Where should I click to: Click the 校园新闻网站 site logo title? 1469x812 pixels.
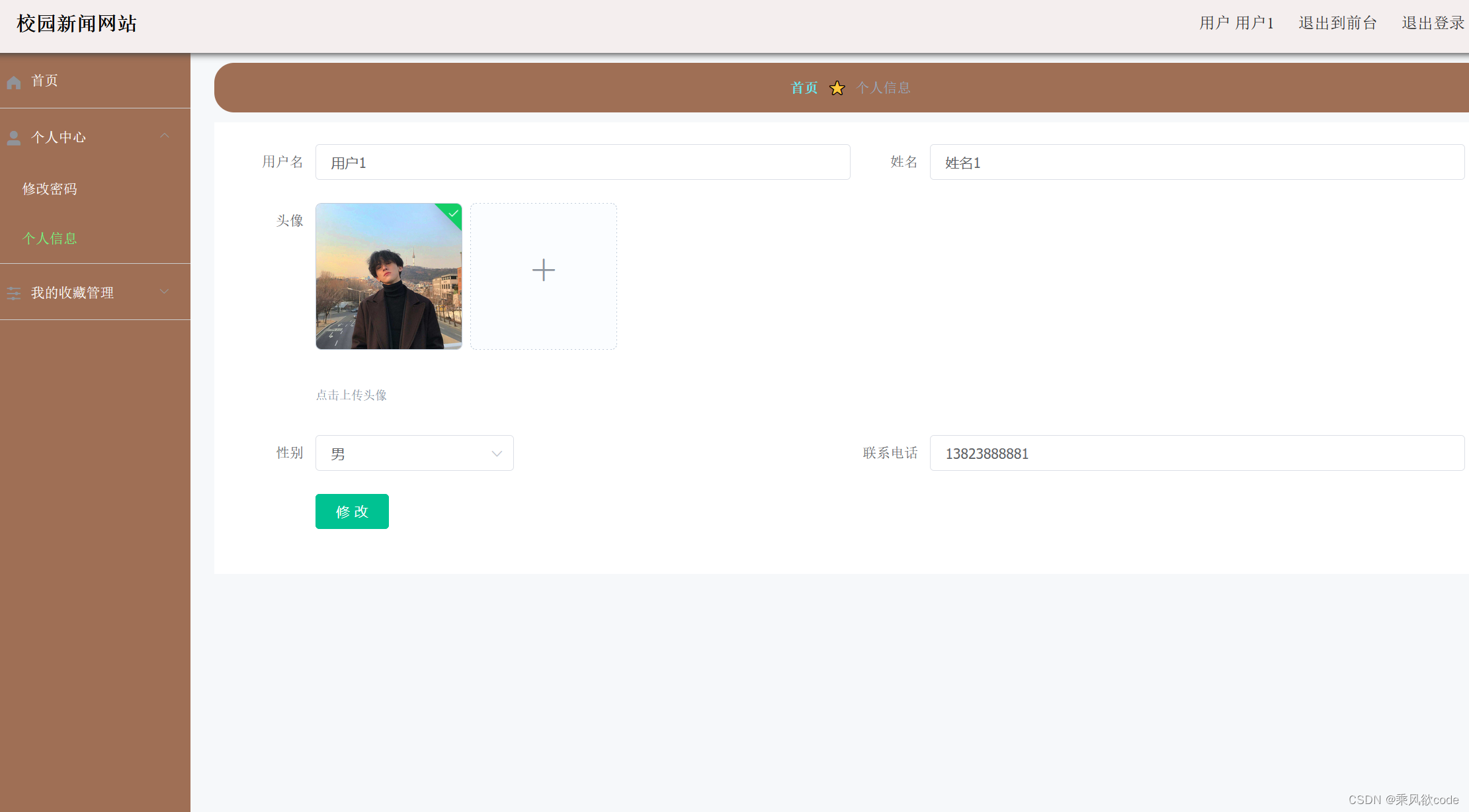(x=76, y=23)
